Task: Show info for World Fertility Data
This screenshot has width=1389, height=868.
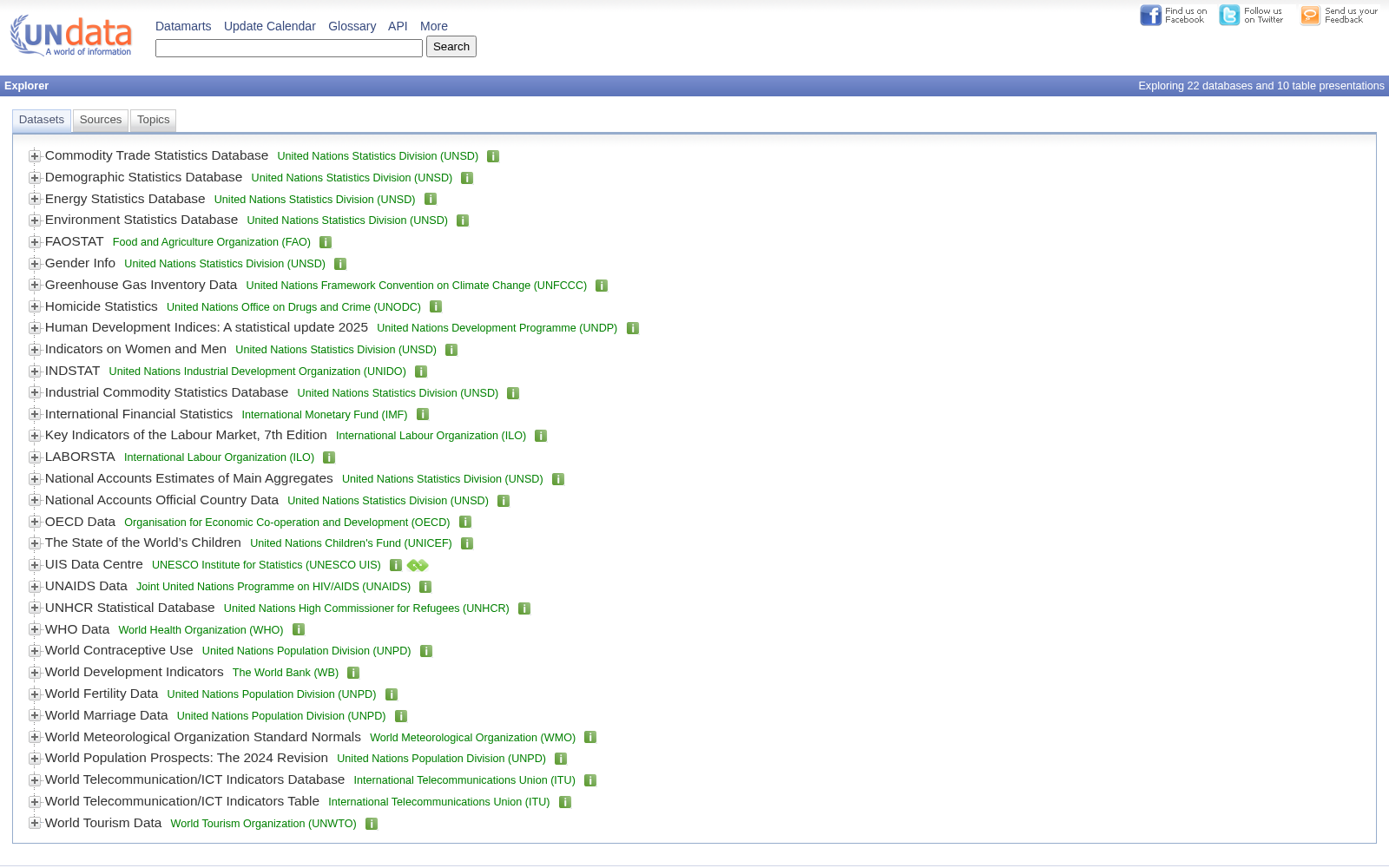Action: [392, 694]
